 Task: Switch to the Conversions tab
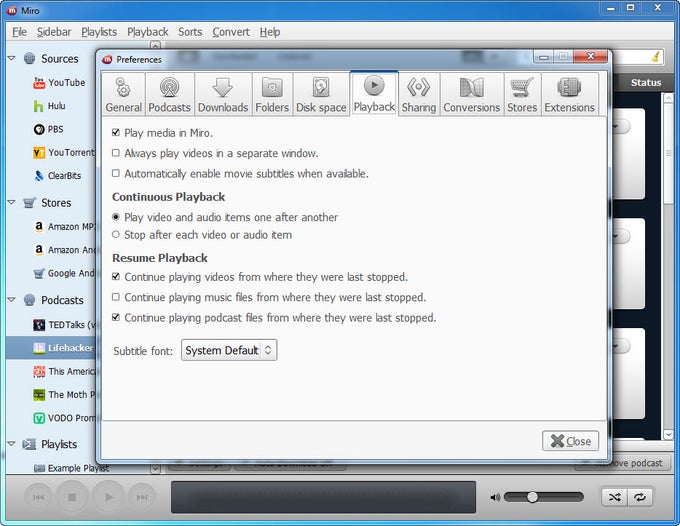click(x=471, y=94)
